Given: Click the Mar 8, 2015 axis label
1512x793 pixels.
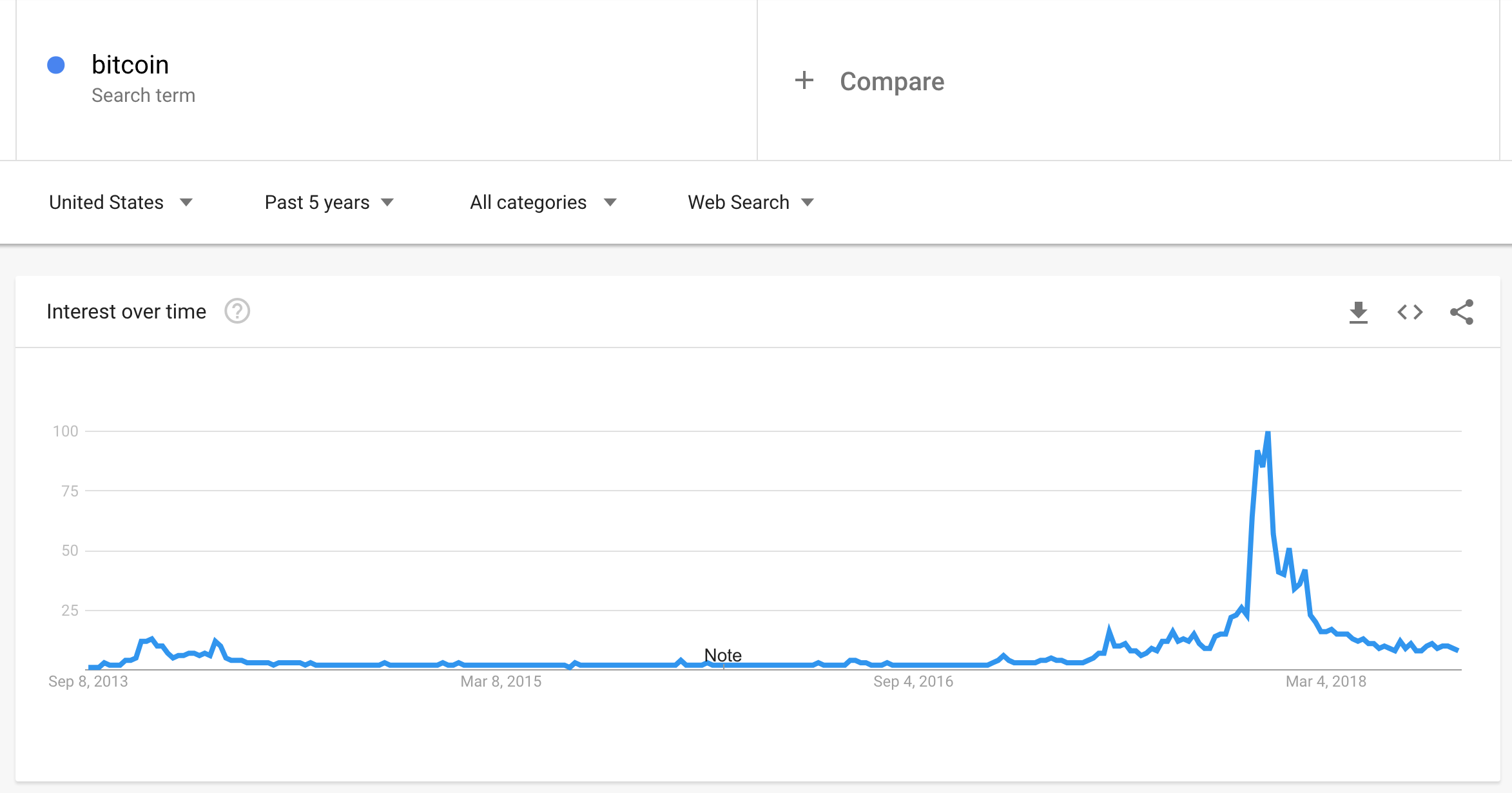Looking at the screenshot, I should (x=501, y=681).
